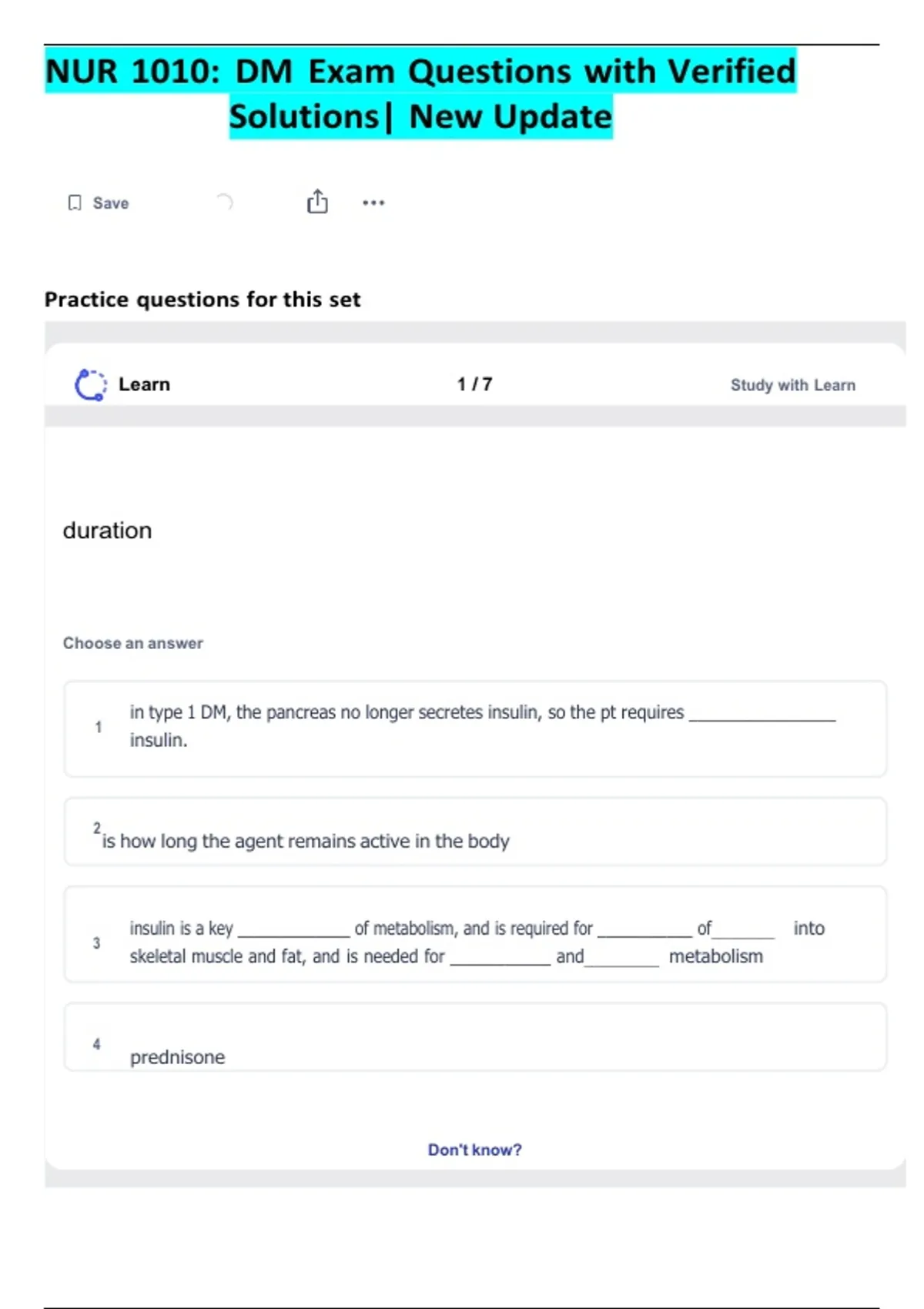Click the Save bookmark icon
This screenshot has height=1309, width=924.
[x=75, y=203]
